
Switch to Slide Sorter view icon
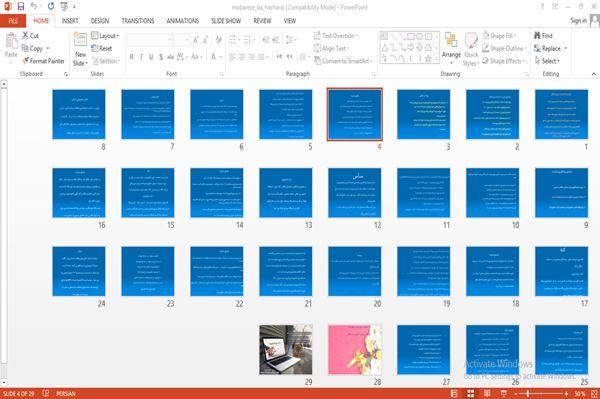(x=471, y=394)
